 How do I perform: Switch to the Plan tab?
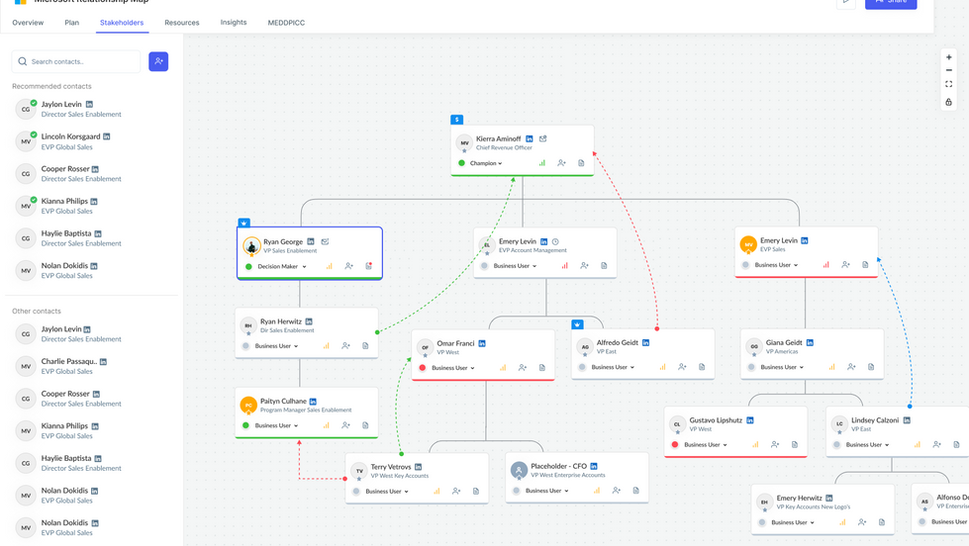click(x=72, y=22)
